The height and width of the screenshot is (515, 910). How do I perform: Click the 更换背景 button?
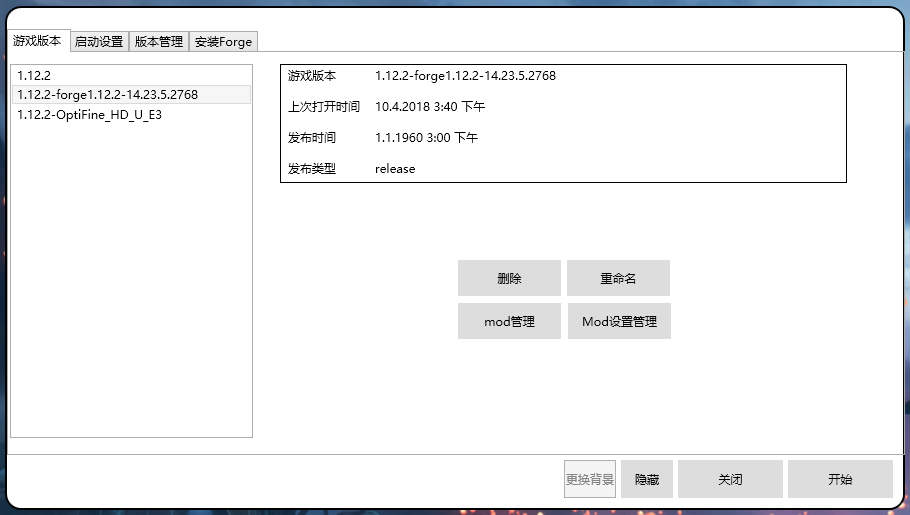point(590,479)
